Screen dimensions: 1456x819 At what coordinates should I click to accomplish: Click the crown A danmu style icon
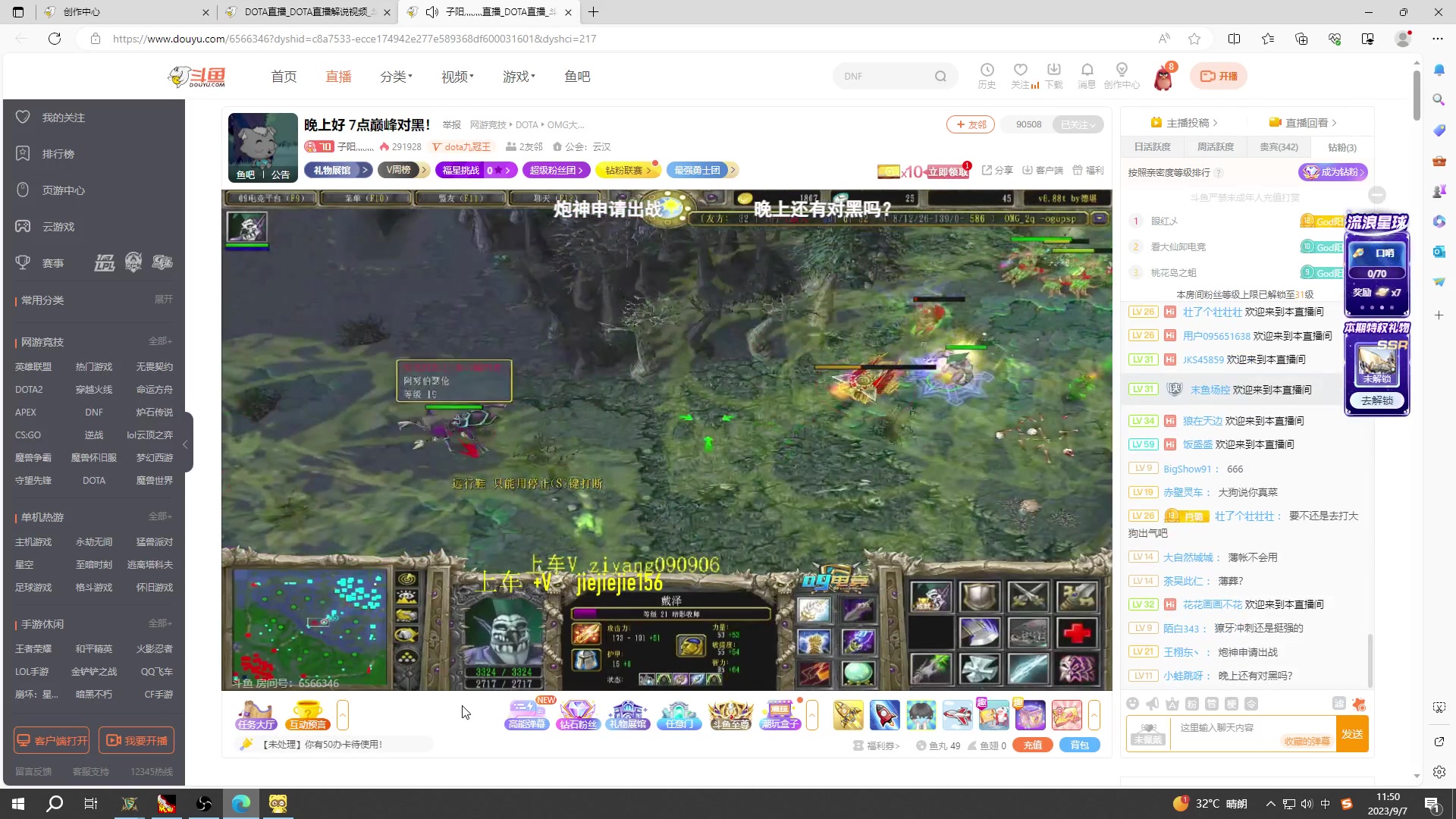[1172, 704]
